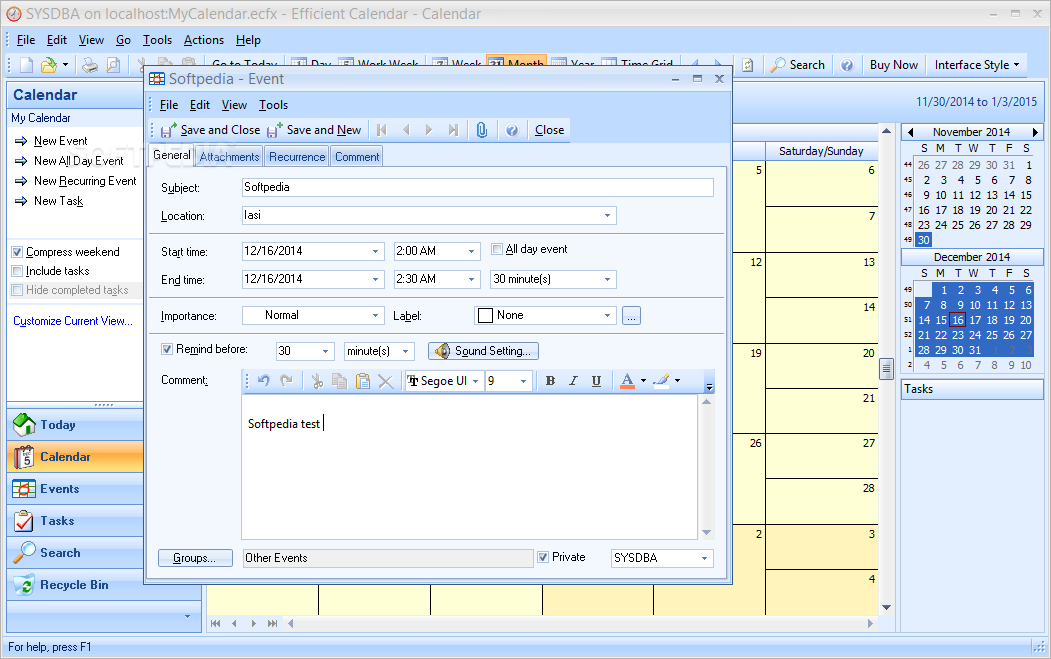Click refresh icon left of Search

tap(747, 65)
